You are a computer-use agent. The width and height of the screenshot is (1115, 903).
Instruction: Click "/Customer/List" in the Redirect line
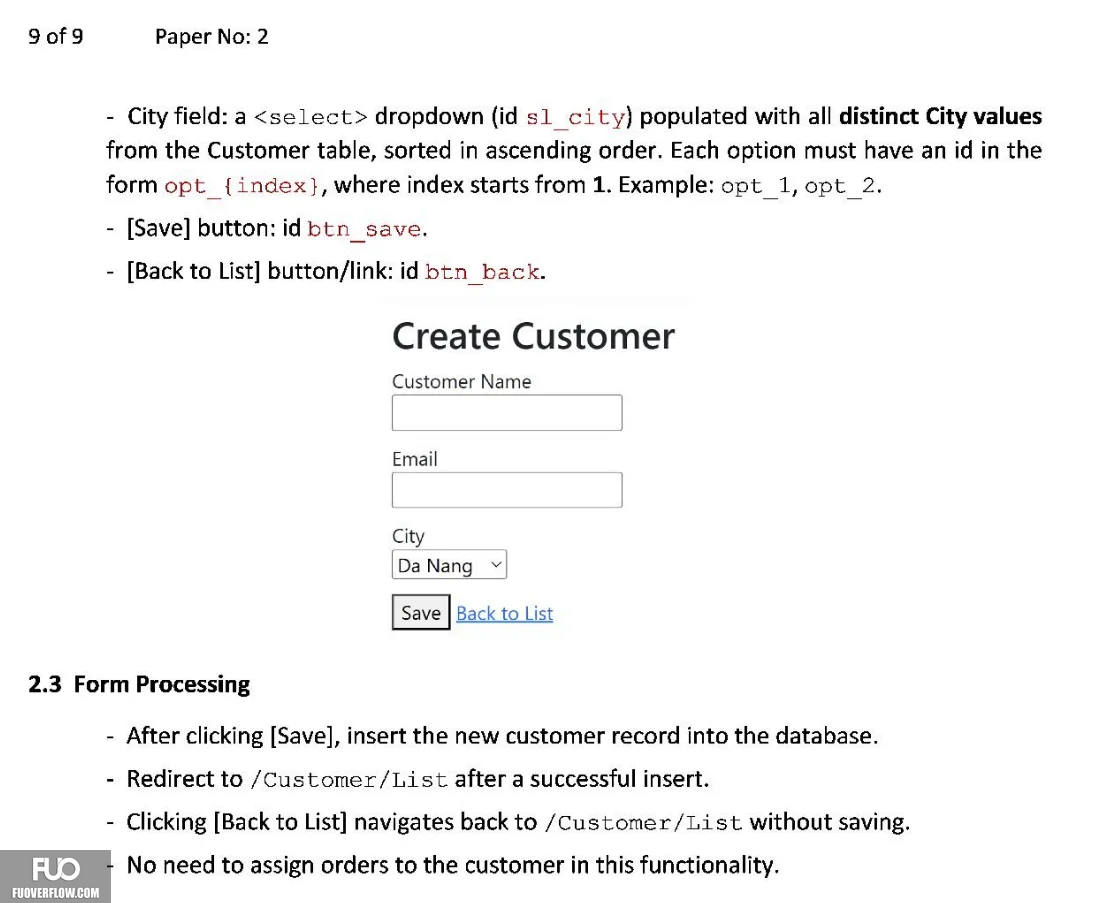point(348,780)
